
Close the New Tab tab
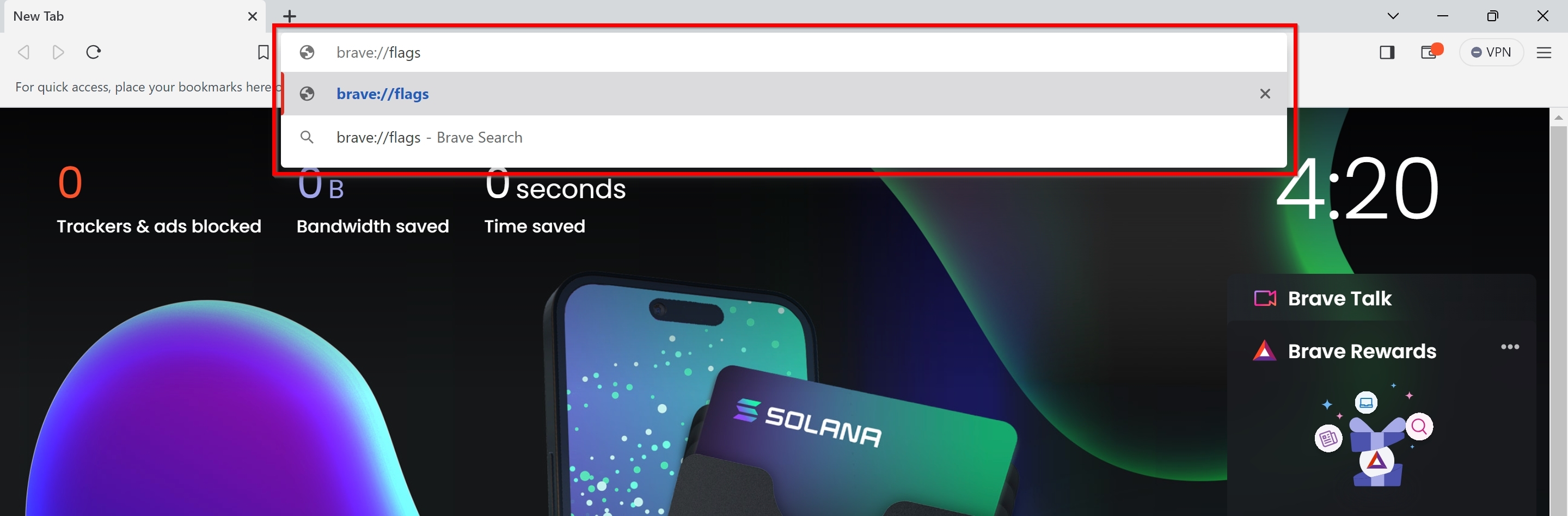click(x=253, y=16)
